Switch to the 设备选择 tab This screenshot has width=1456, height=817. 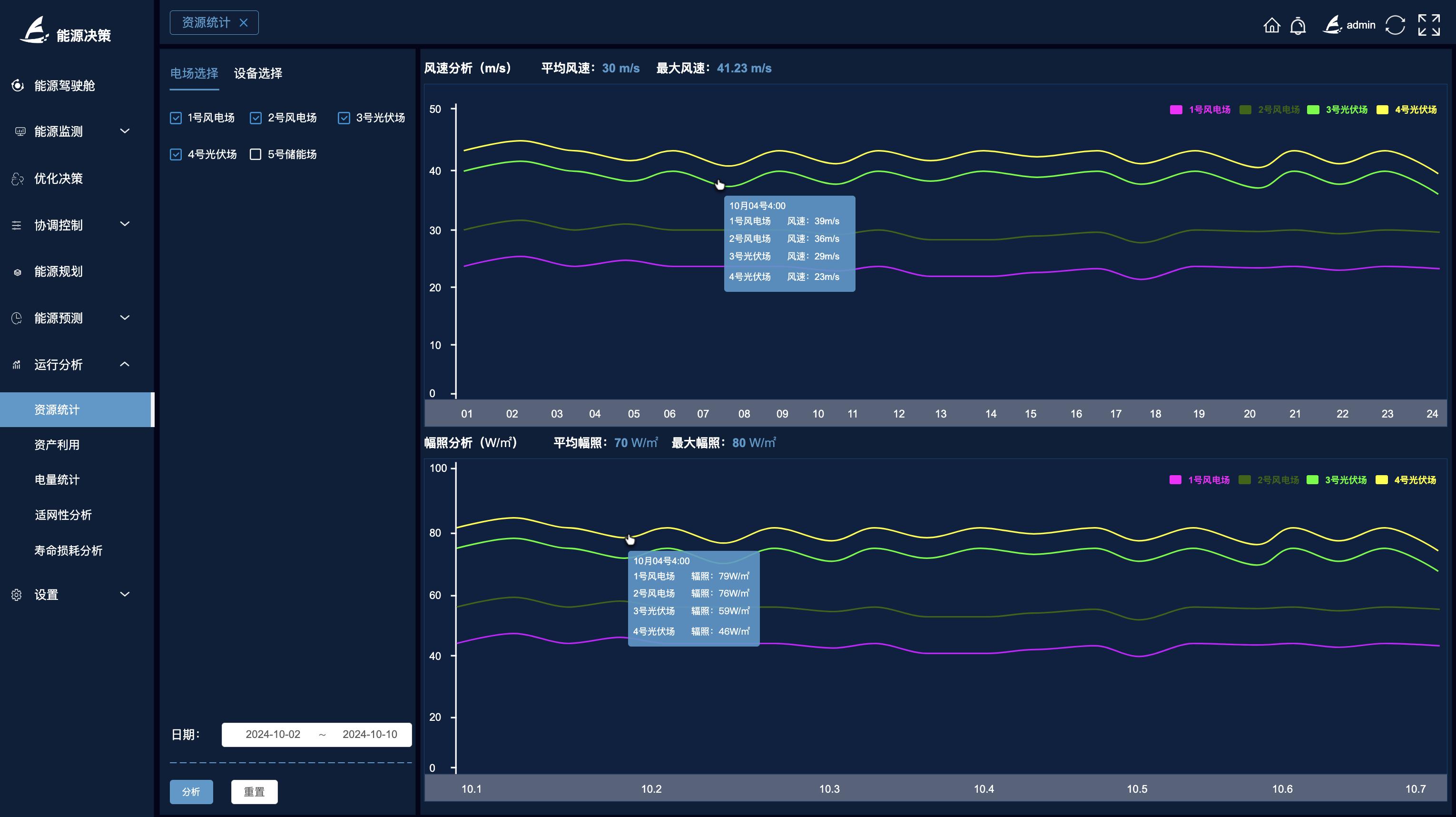coord(258,73)
